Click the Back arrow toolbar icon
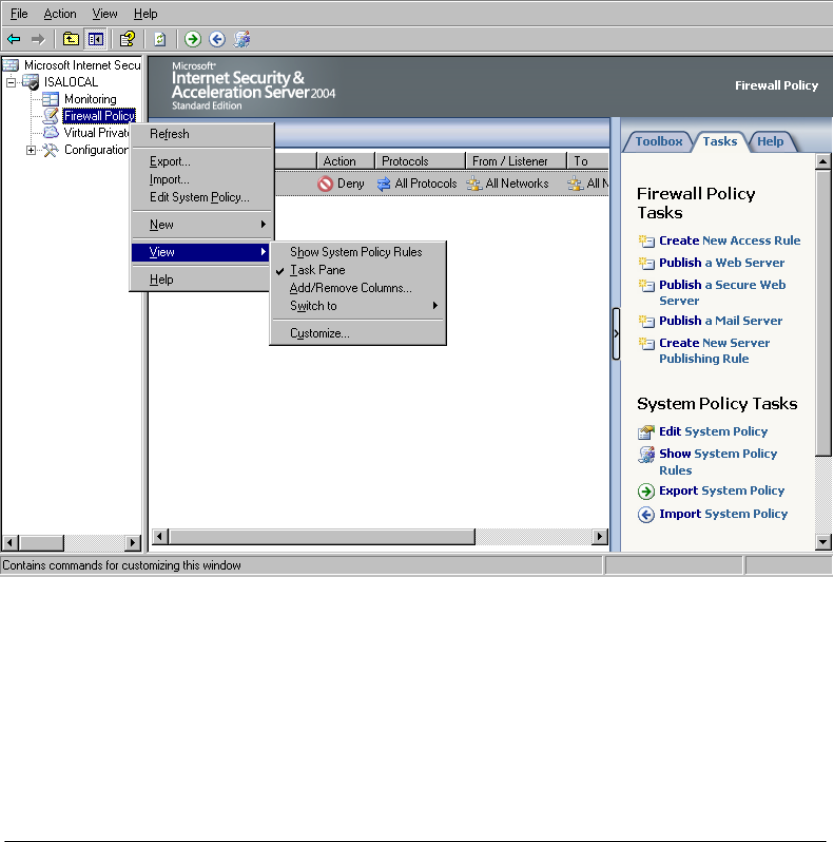The image size is (833, 842). pos(13,39)
